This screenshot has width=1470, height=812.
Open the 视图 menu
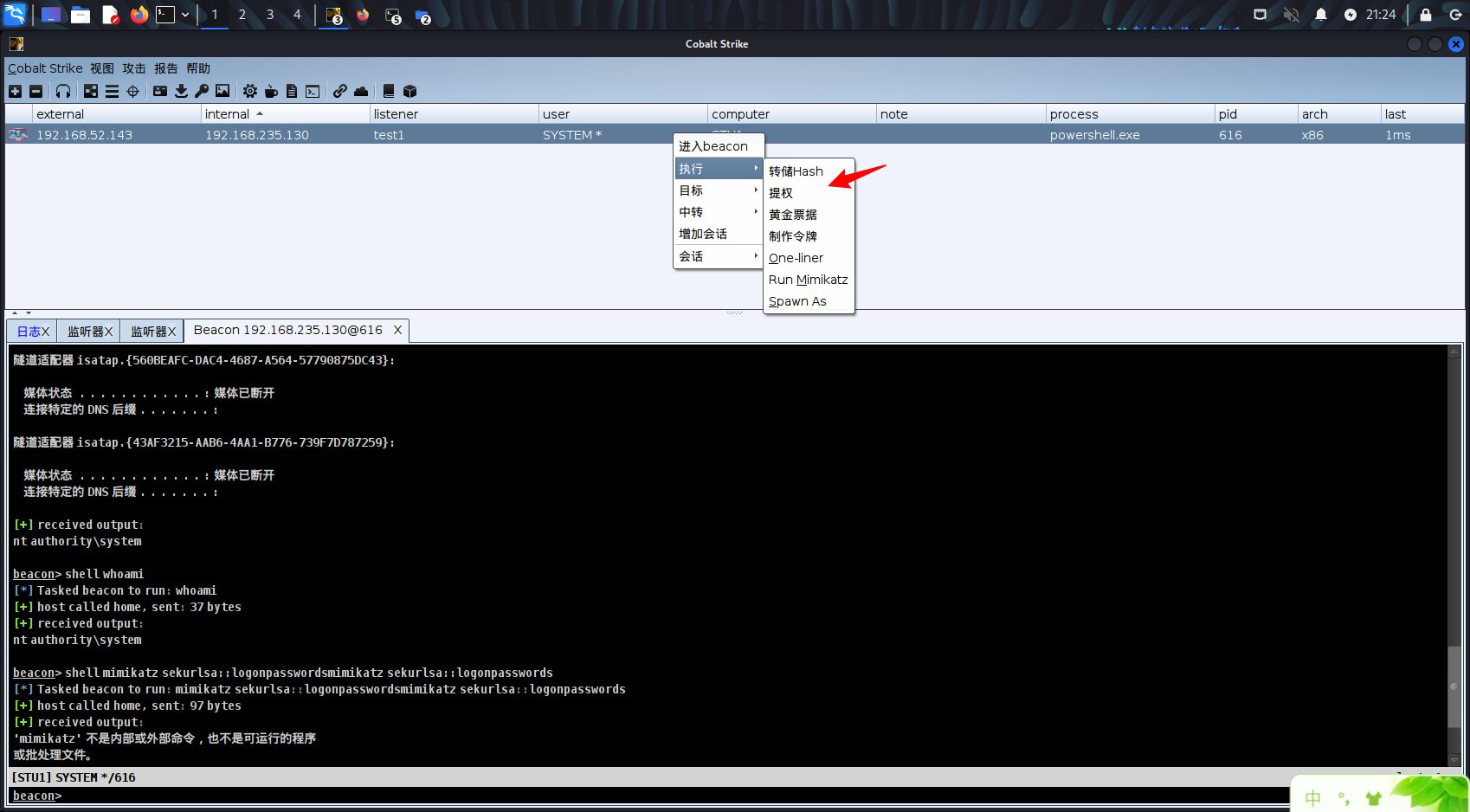(102, 68)
